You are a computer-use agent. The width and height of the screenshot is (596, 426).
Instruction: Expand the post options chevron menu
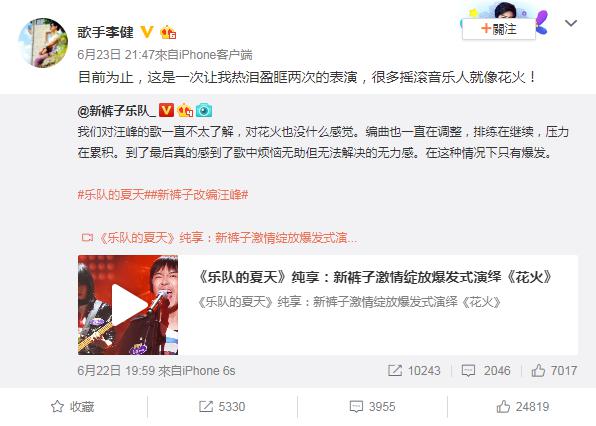tap(571, 24)
